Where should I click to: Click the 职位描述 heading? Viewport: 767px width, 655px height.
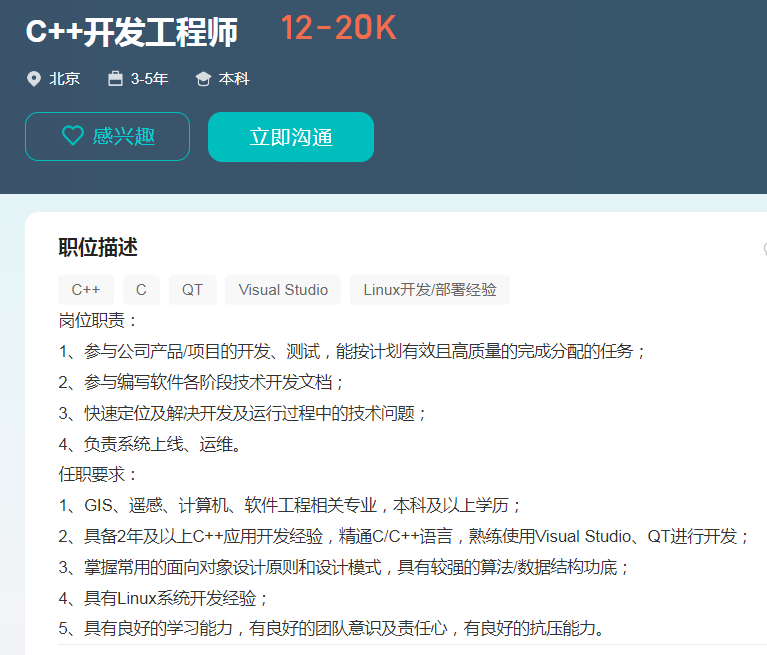(x=98, y=247)
